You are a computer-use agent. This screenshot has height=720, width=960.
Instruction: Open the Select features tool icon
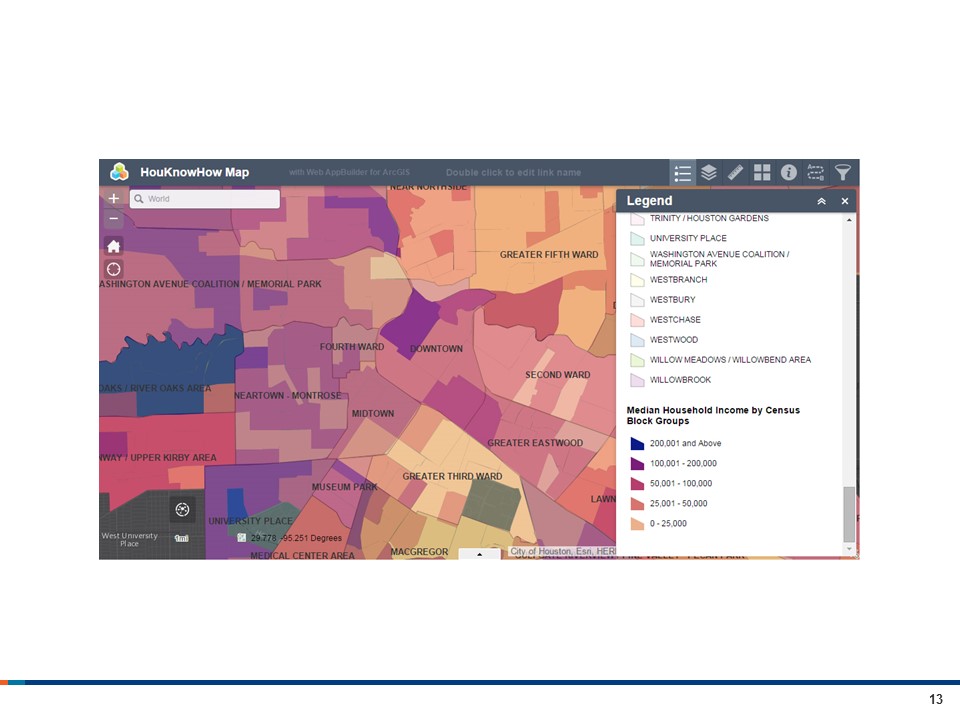pos(815,173)
